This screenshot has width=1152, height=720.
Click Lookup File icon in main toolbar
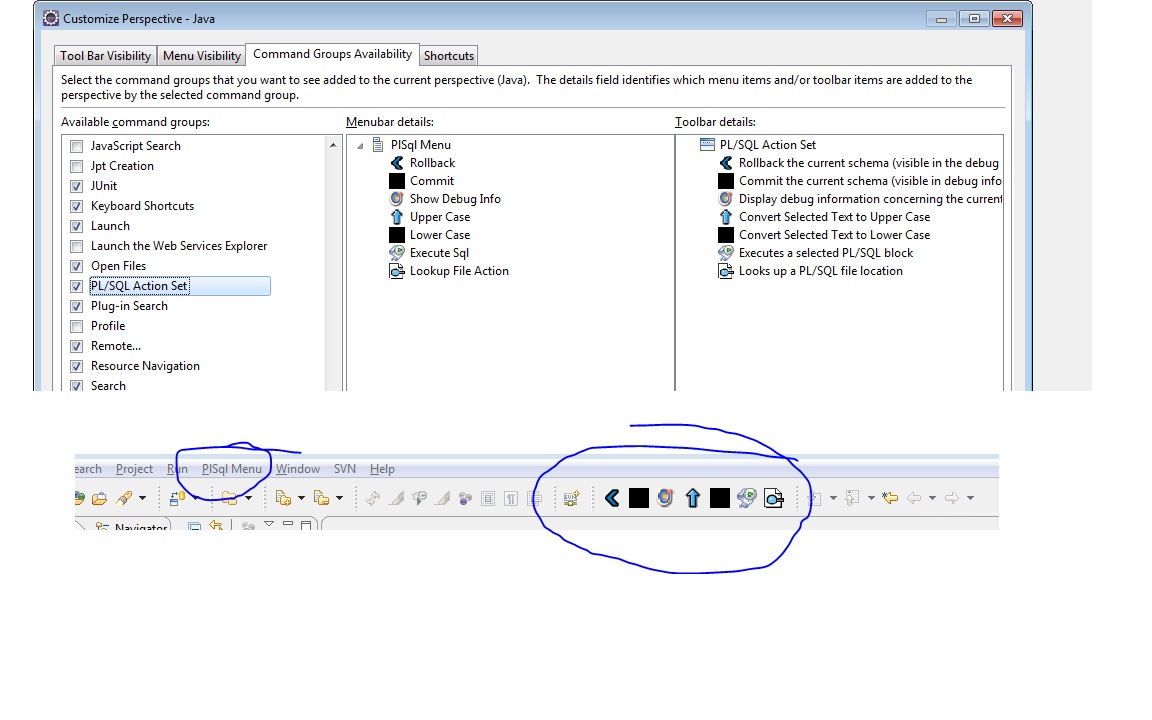774,498
